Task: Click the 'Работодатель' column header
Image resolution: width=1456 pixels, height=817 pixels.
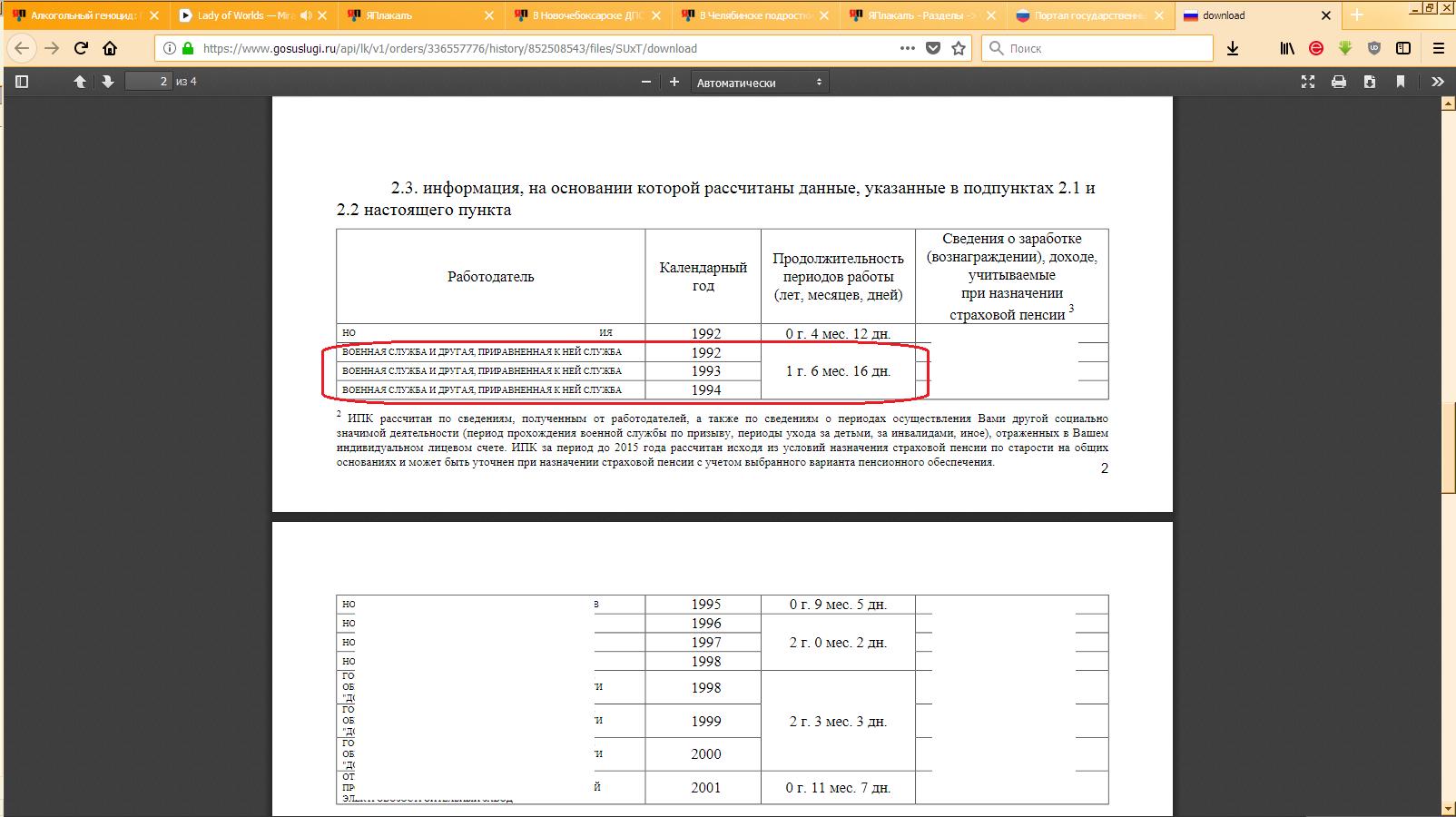Action: point(490,277)
